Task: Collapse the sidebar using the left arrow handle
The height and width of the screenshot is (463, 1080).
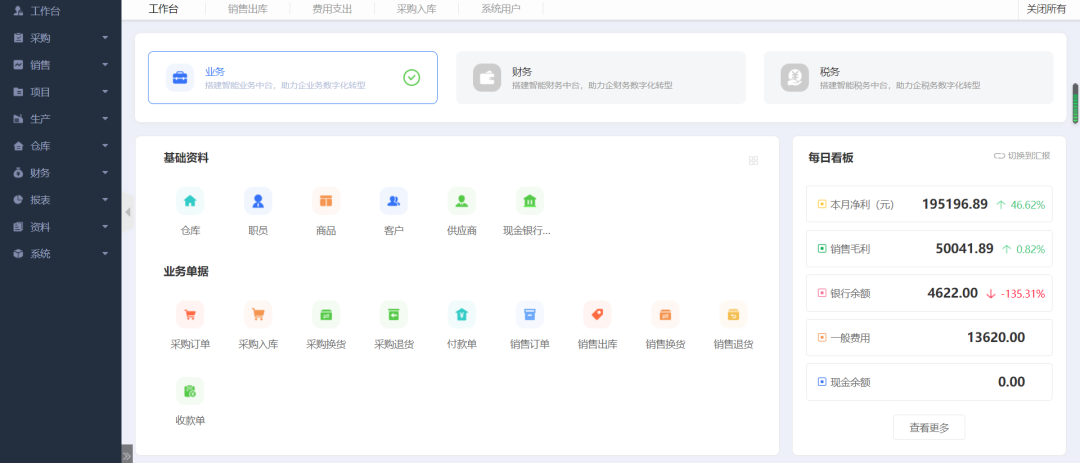Action: [127, 212]
